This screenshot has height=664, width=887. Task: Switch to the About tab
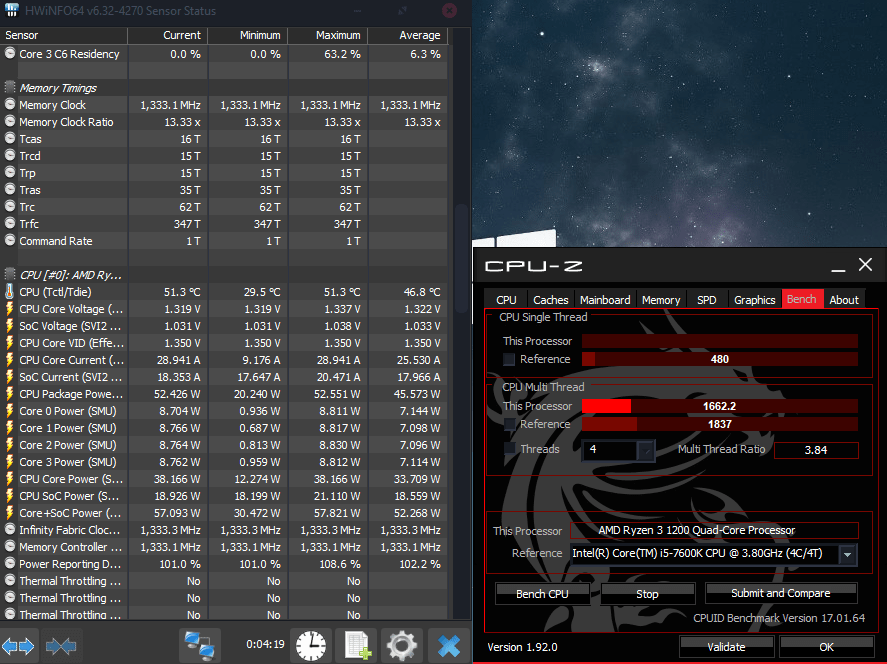click(843, 300)
